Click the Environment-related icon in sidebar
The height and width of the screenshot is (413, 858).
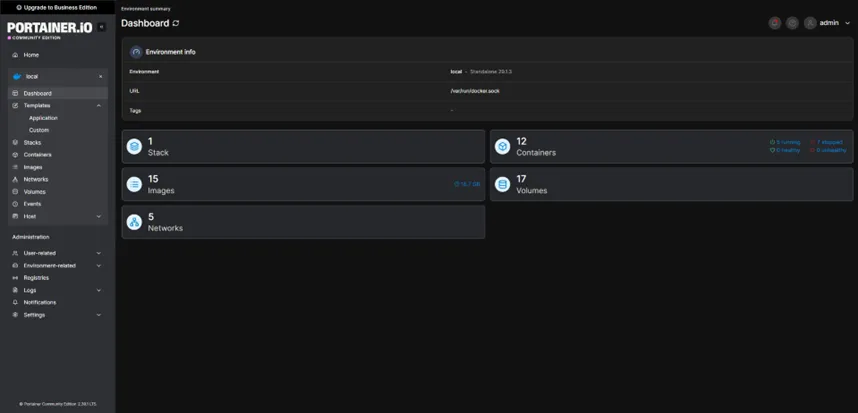[x=15, y=266]
